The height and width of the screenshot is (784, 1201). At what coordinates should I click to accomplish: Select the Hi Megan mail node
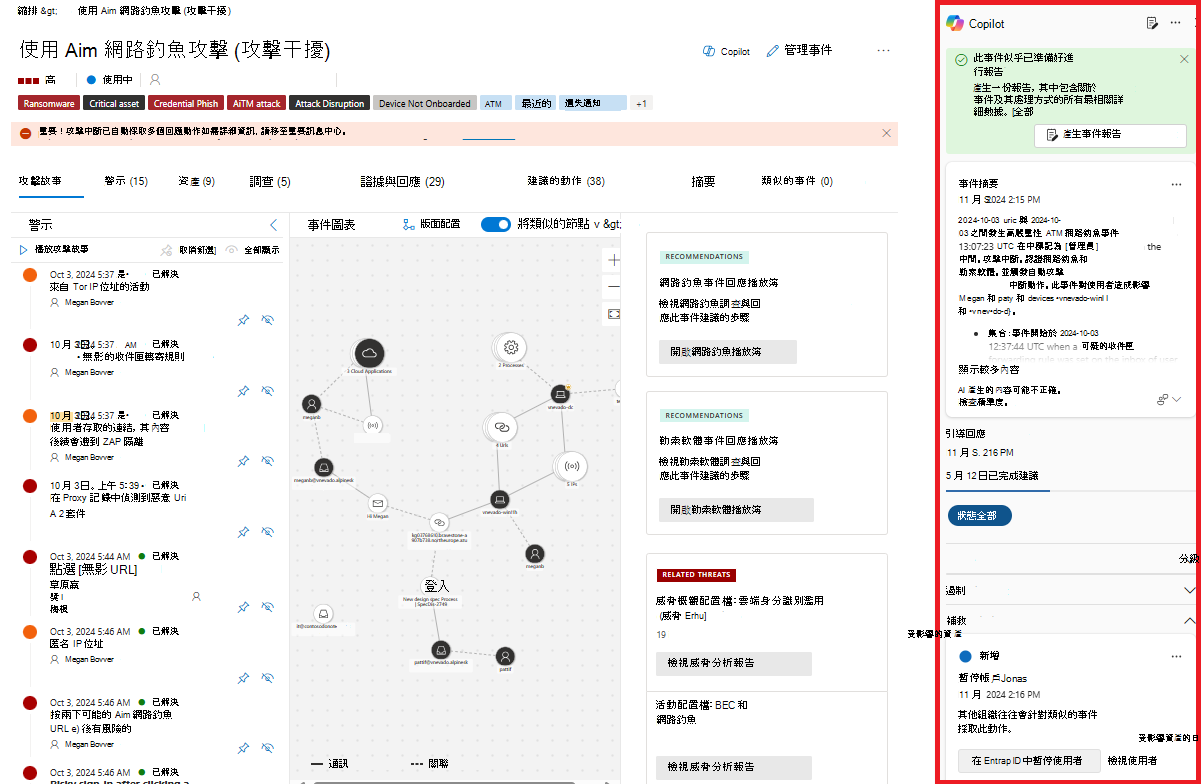[377, 503]
